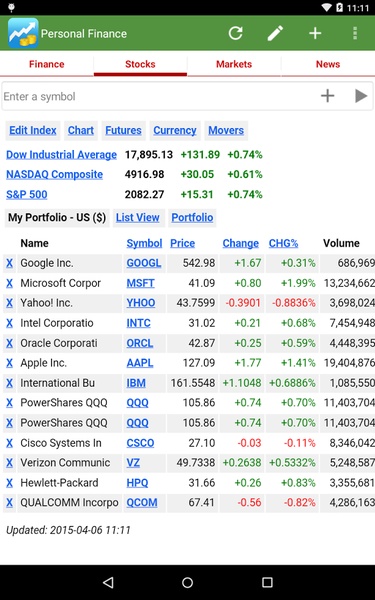Viewport: 375px width, 600px height.
Task: Remove QUALCOMM row with X
Action: pos(9,503)
